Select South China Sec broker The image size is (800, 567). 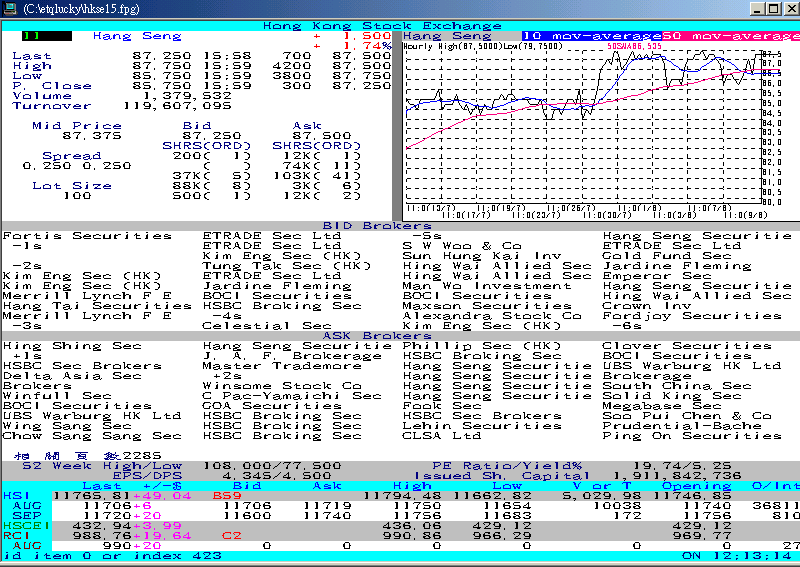click(x=677, y=386)
